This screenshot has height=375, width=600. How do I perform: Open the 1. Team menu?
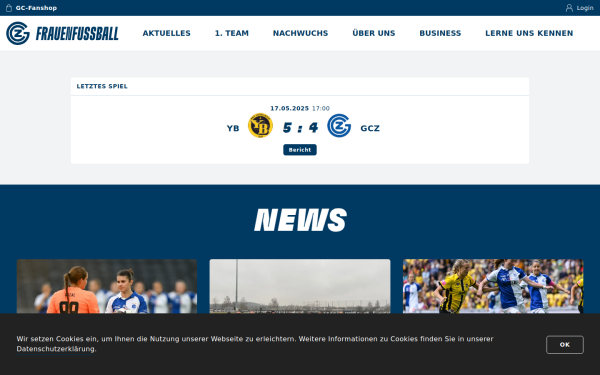coord(232,33)
